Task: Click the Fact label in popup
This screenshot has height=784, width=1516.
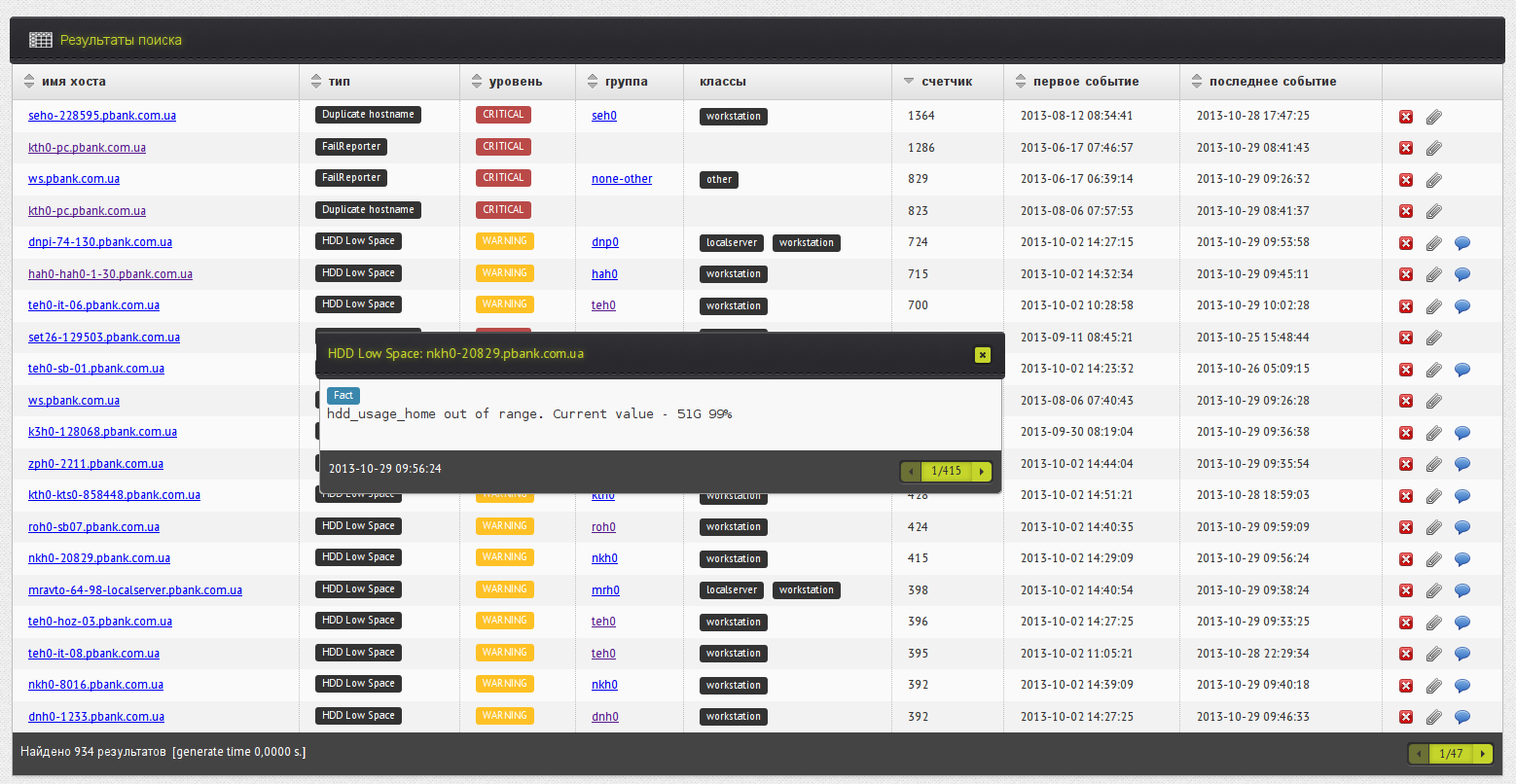Action: click(x=343, y=395)
